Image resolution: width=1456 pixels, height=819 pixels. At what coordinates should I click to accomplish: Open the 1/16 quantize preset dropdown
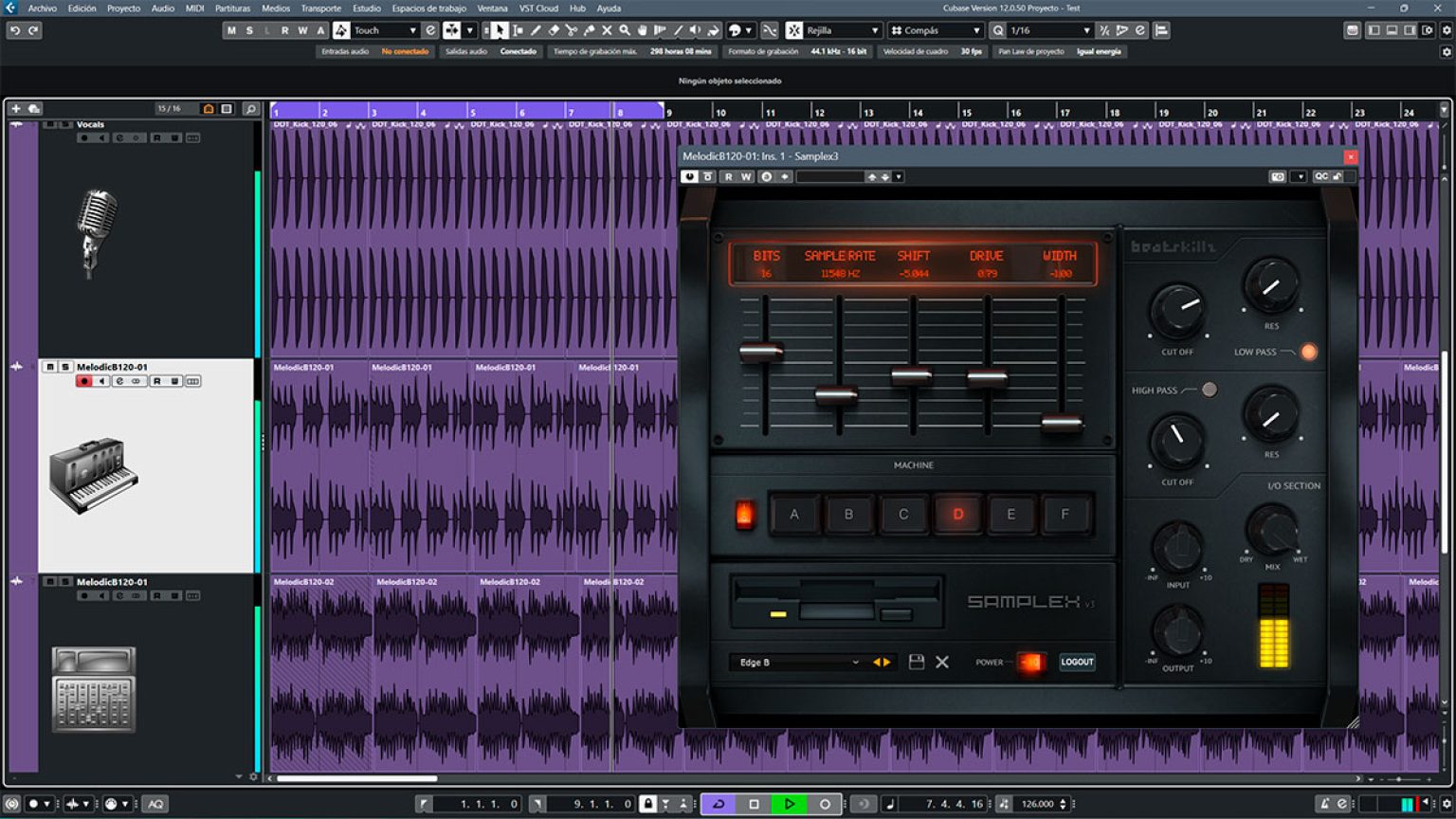click(x=1049, y=30)
